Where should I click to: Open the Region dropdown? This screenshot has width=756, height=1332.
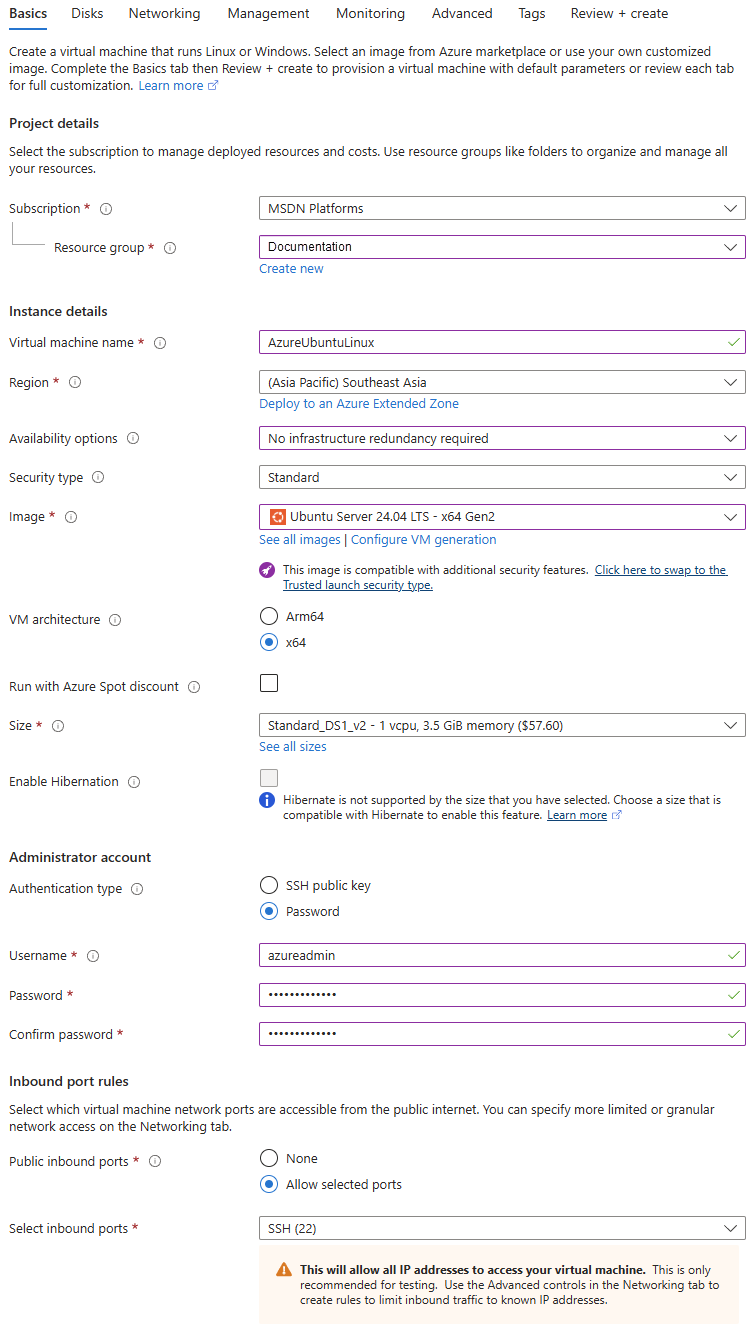(501, 382)
